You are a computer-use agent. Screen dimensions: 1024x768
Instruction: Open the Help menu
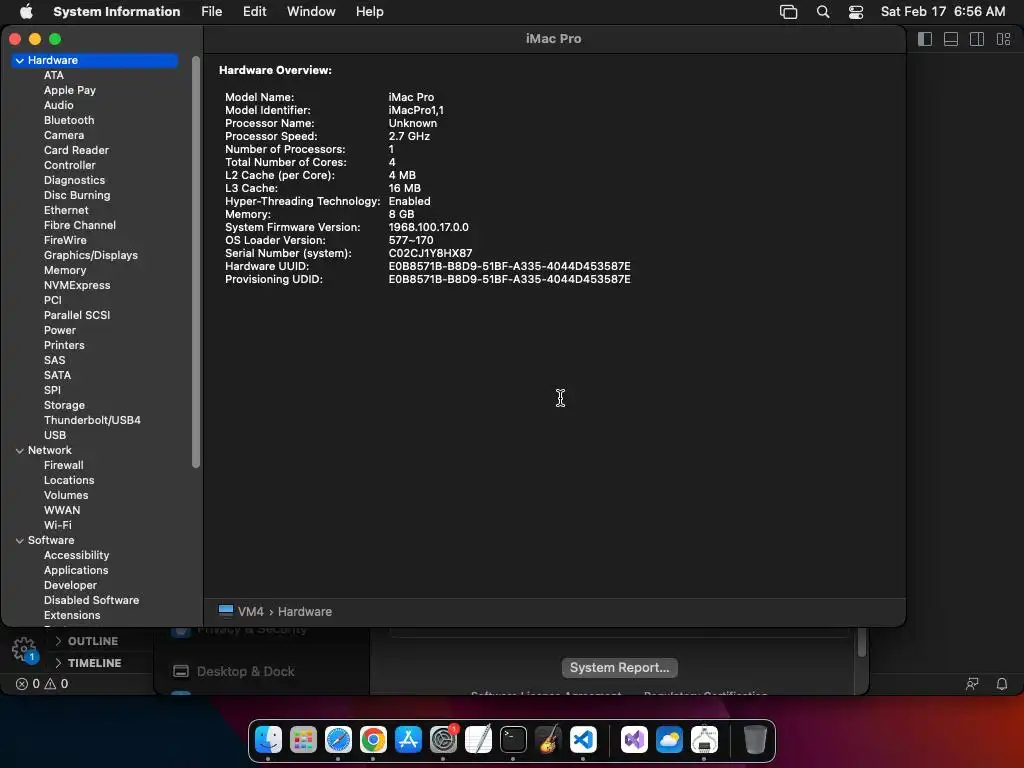click(x=370, y=12)
